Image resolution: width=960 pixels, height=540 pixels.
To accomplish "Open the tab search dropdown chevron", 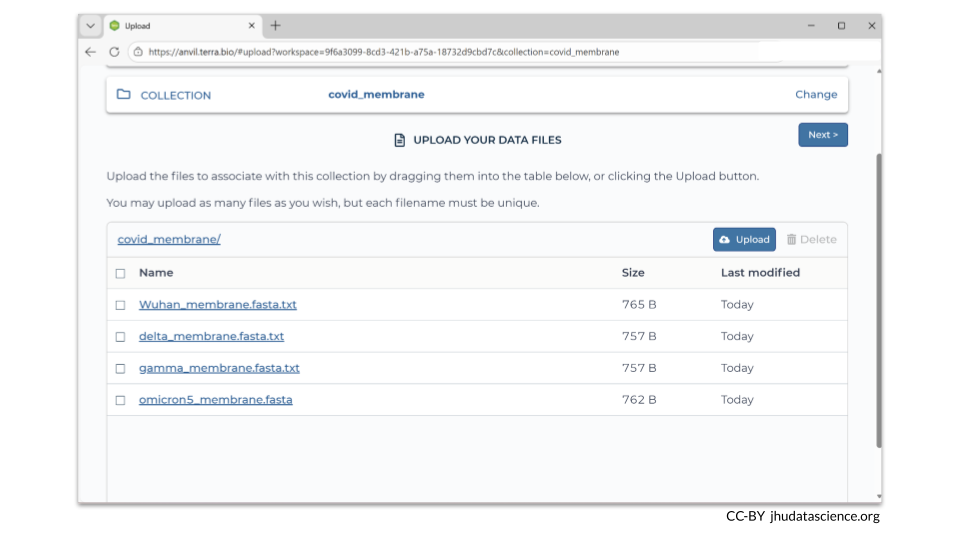I will (91, 26).
